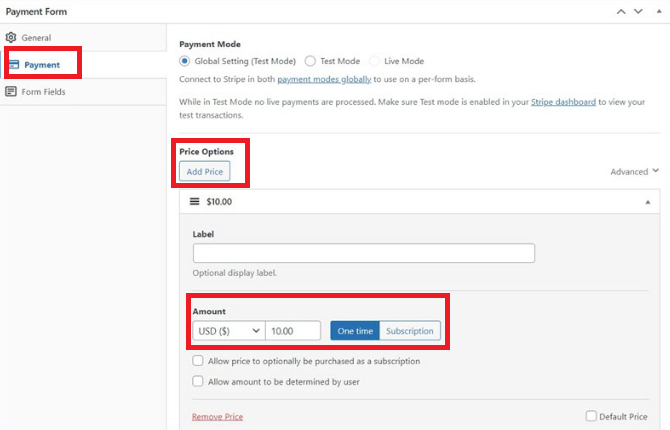Image resolution: width=670 pixels, height=430 pixels.
Task: Click the Add Price button
Action: 205,171
